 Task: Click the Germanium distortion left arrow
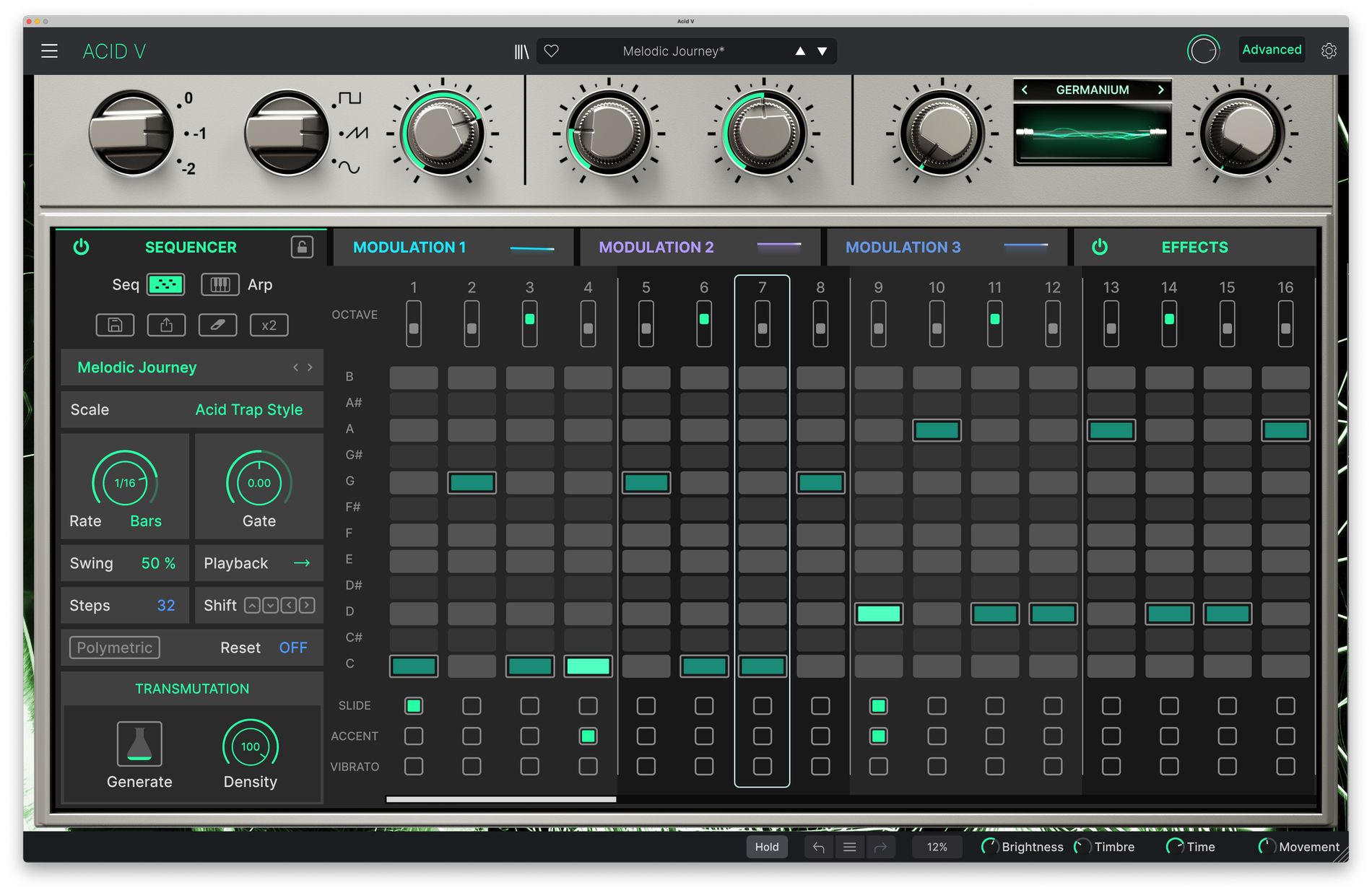(x=1025, y=90)
